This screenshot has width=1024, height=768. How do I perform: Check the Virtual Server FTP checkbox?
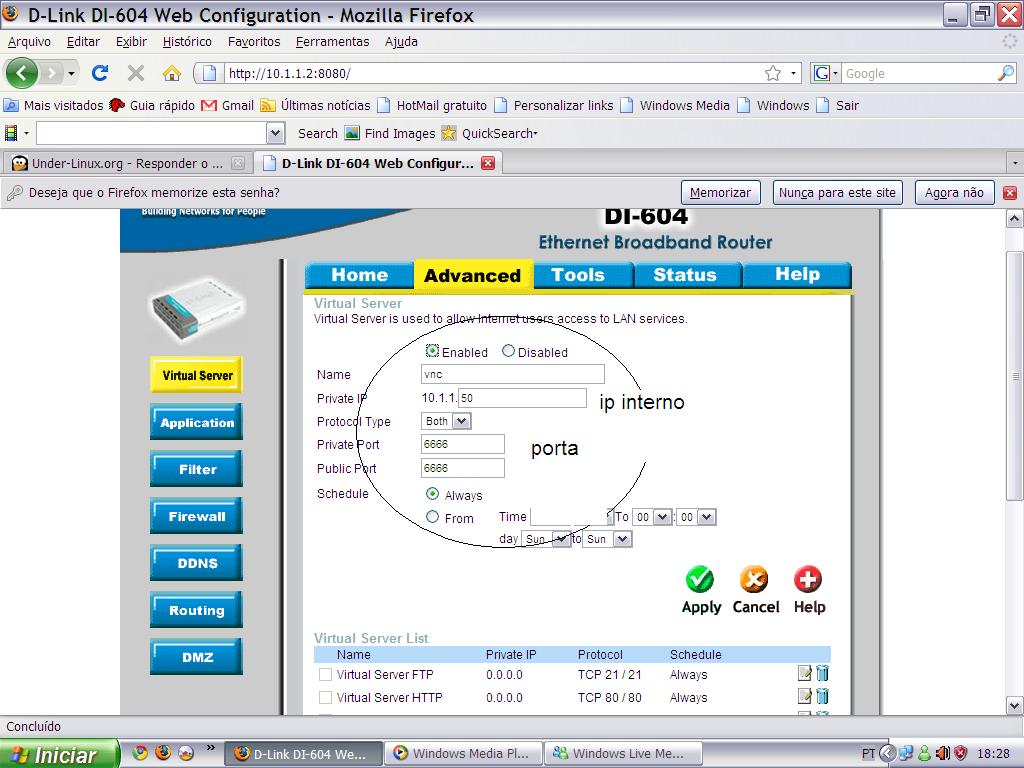(x=325, y=674)
